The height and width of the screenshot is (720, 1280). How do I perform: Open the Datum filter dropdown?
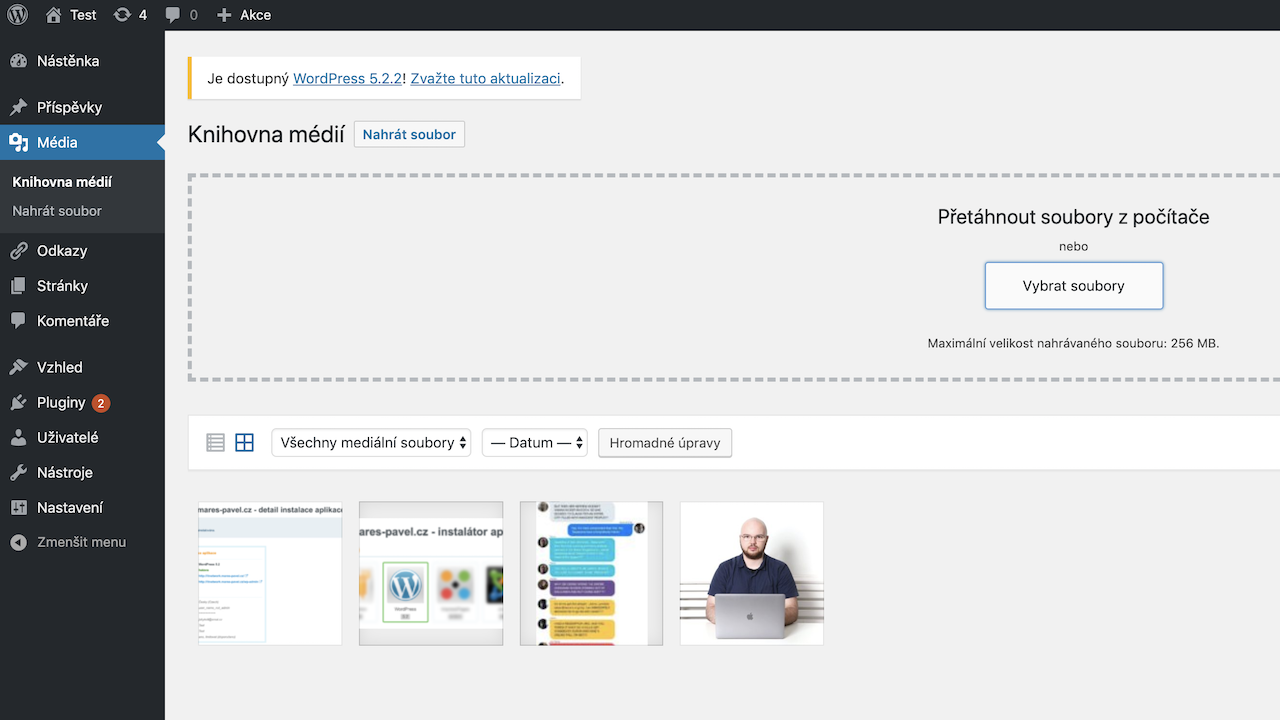click(534, 442)
